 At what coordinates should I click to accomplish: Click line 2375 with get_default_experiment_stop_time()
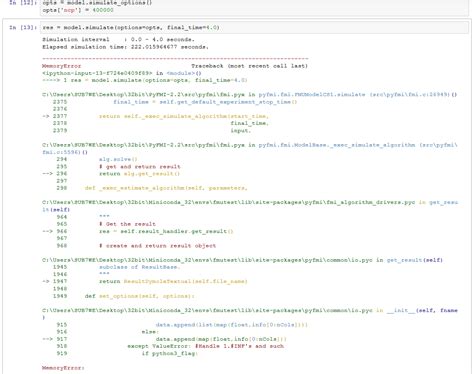tap(175, 102)
